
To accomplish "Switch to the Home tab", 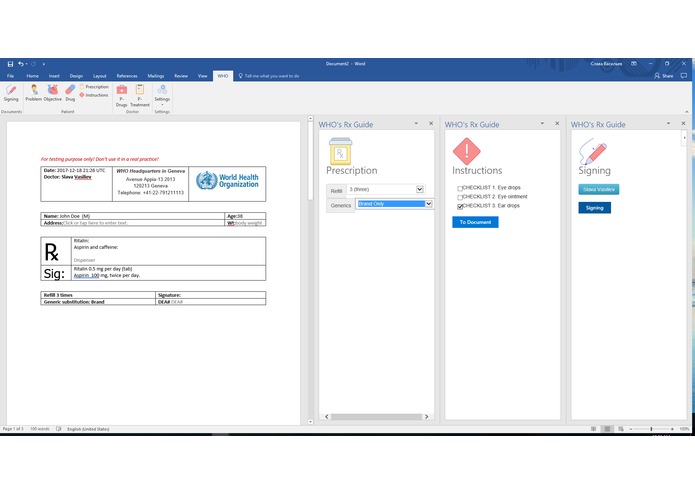I will click(32, 76).
